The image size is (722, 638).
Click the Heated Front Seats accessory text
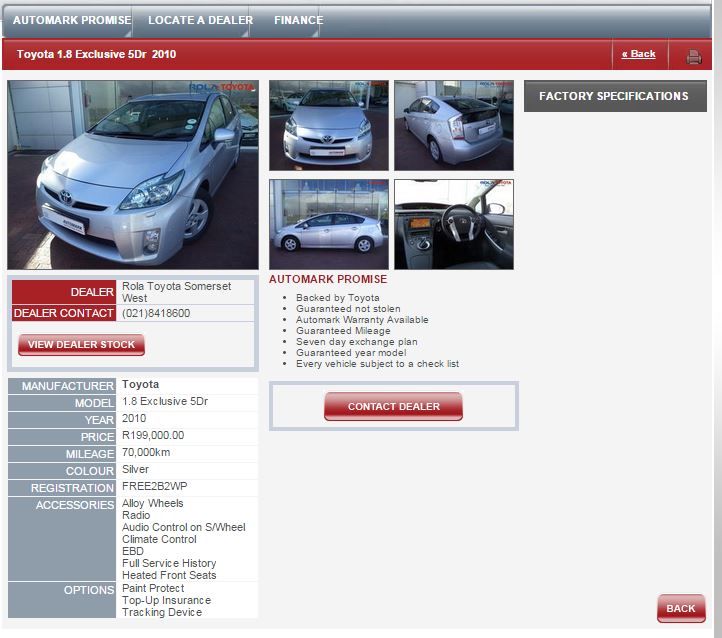[x=169, y=575]
